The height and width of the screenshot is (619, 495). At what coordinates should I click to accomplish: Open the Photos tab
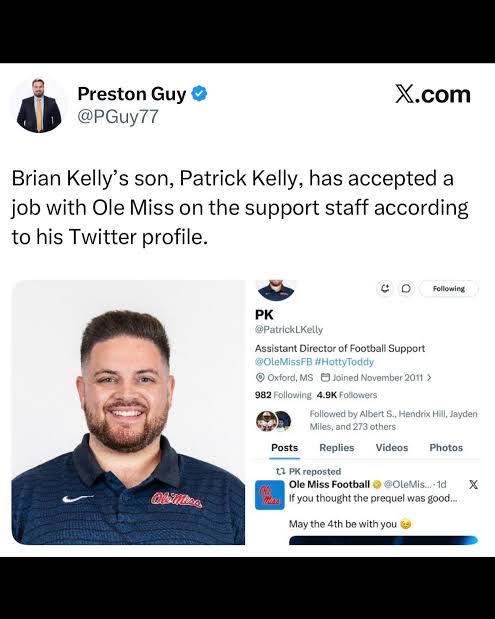pyautogui.click(x=446, y=448)
